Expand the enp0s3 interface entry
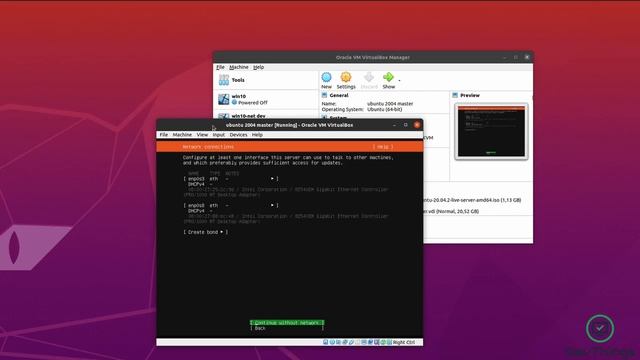 pyautogui.click(x=231, y=179)
